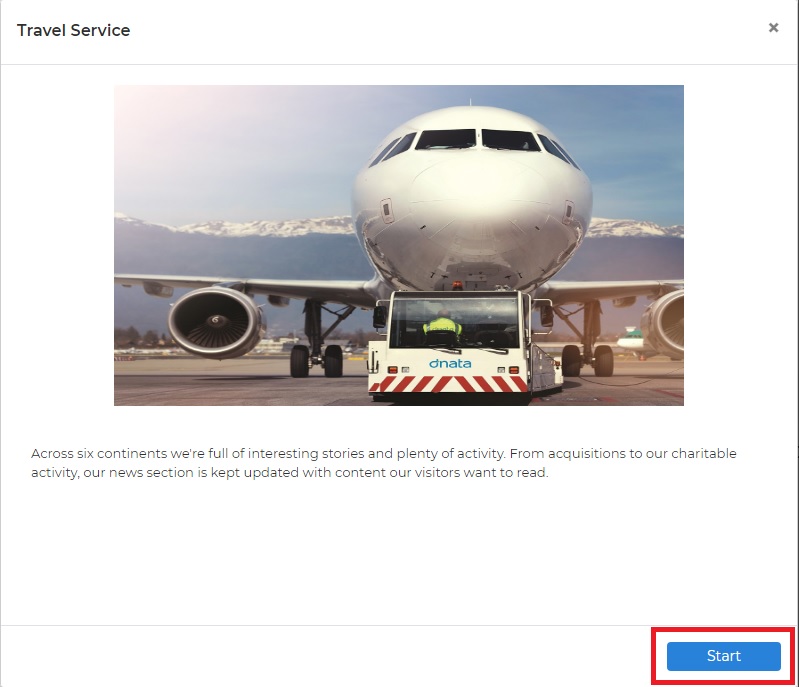Click the tug's left side mirror
This screenshot has width=799, height=687.
[x=380, y=316]
